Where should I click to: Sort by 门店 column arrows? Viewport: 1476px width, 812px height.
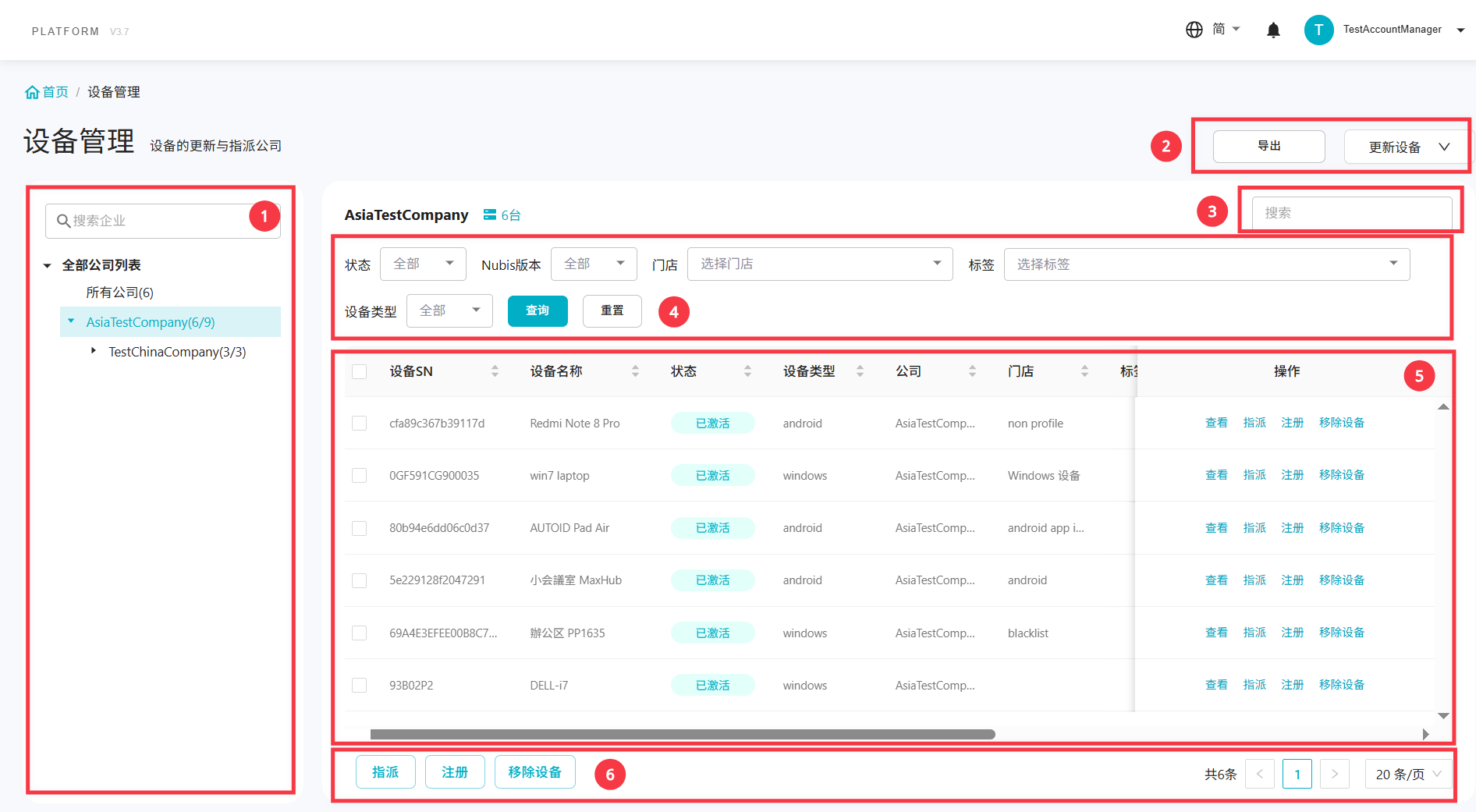click(x=1084, y=371)
